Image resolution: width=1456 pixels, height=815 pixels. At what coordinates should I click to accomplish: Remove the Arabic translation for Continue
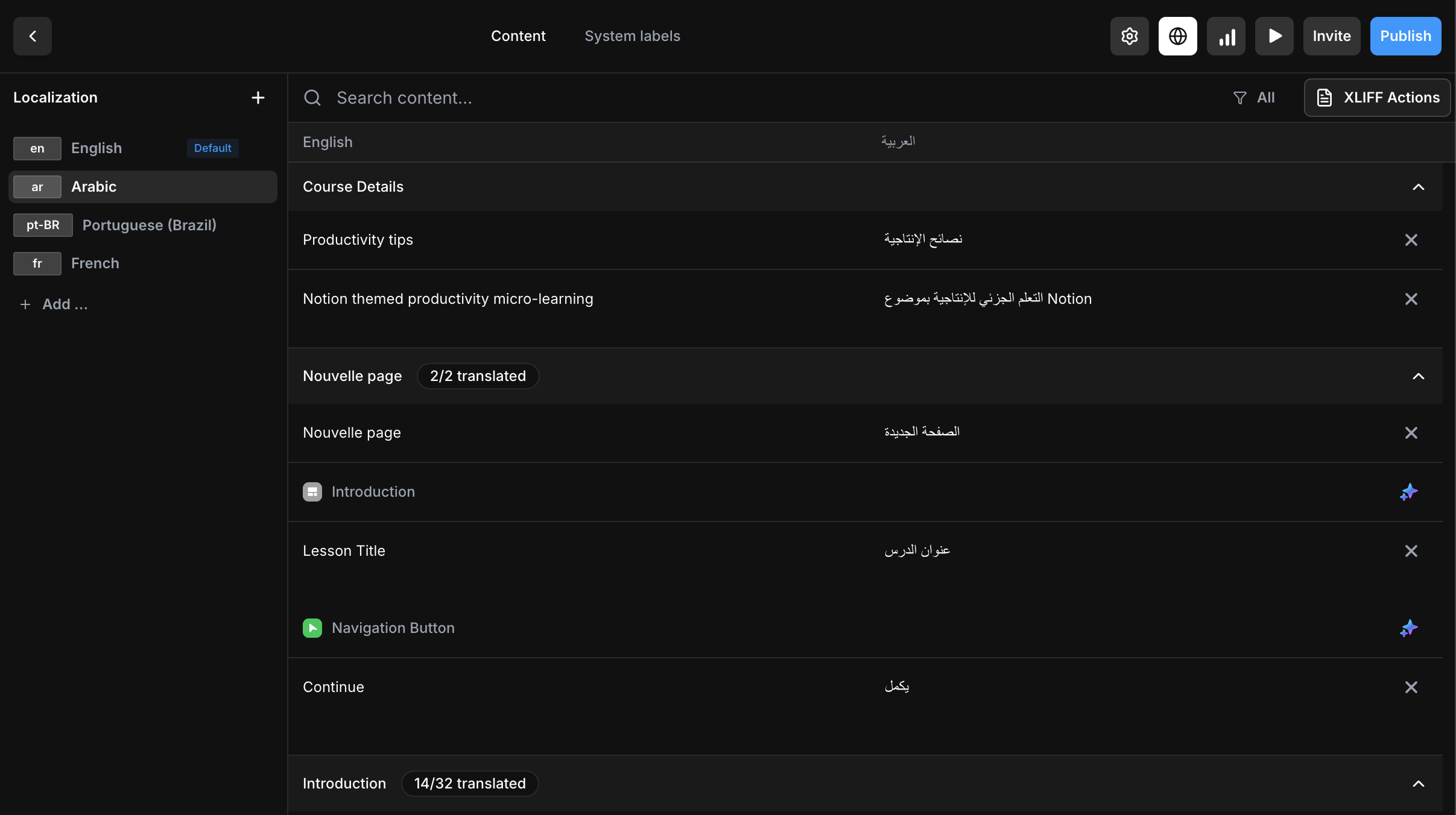click(1411, 687)
